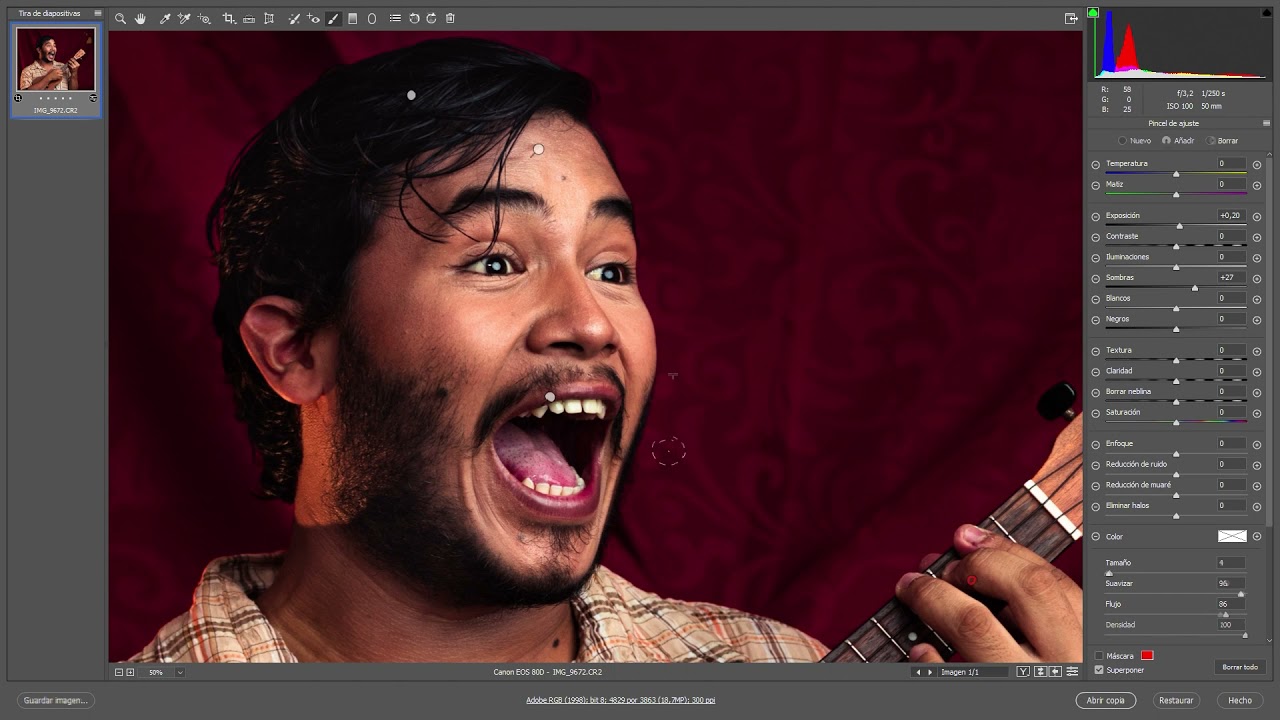
Task: Pick the White Balance eyedropper tool
Action: click(x=165, y=18)
